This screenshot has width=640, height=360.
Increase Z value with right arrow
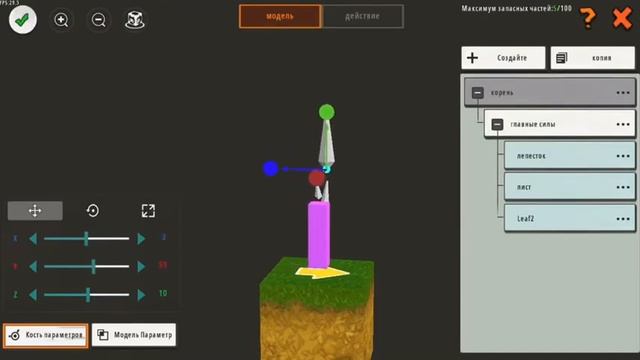141,295
